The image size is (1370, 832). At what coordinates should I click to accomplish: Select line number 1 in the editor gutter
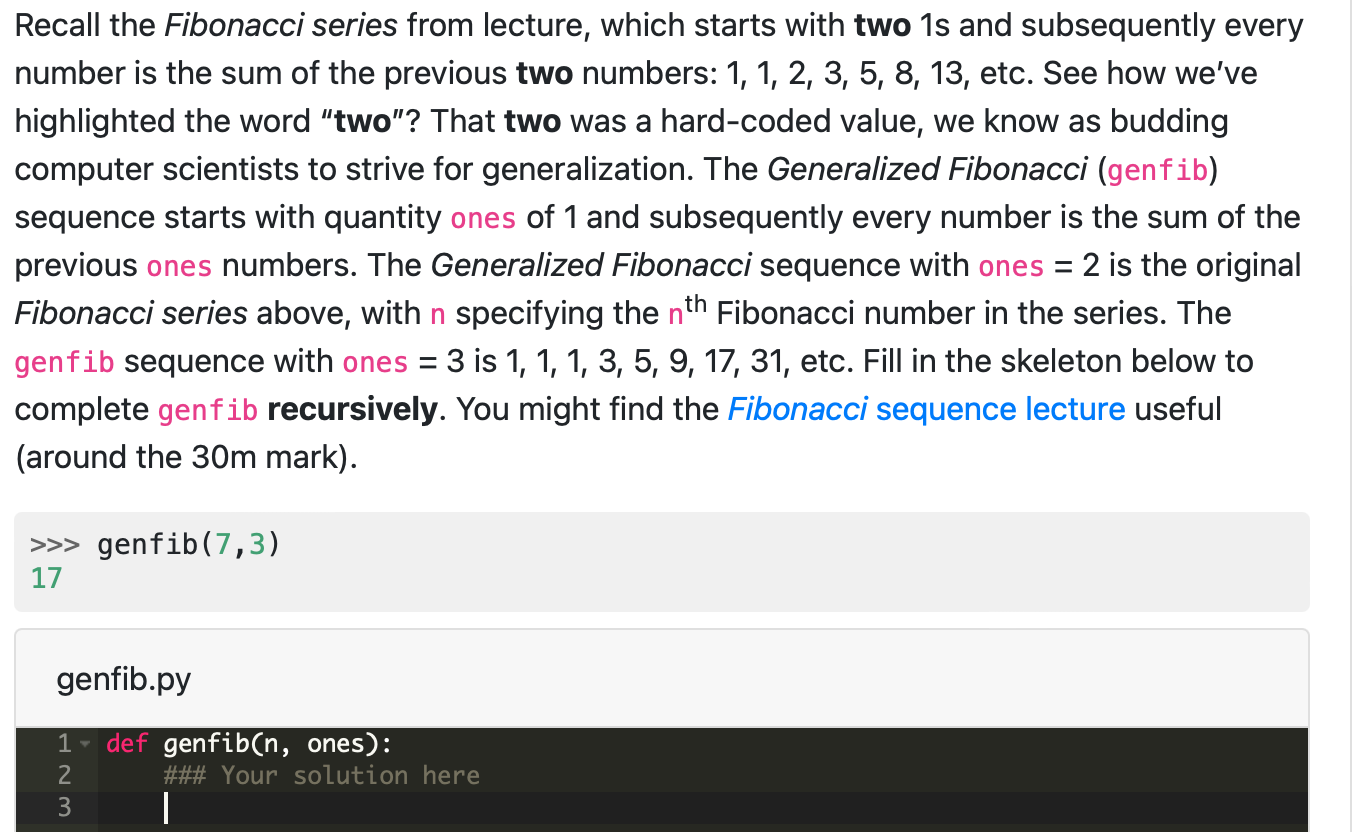coord(64,744)
